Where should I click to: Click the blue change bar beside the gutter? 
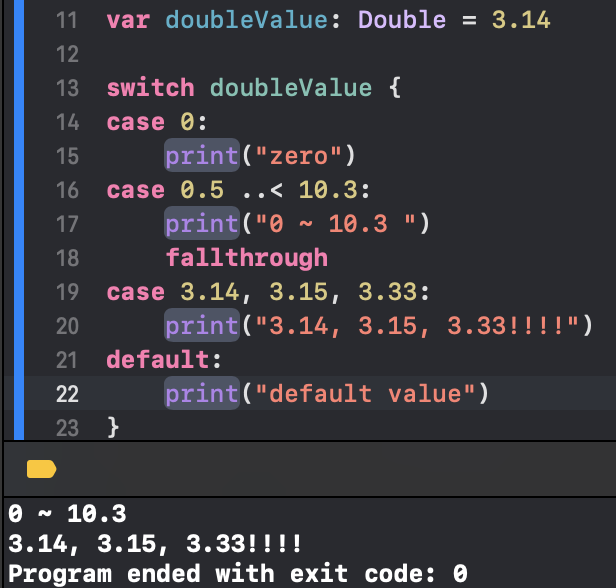(x=19, y=220)
